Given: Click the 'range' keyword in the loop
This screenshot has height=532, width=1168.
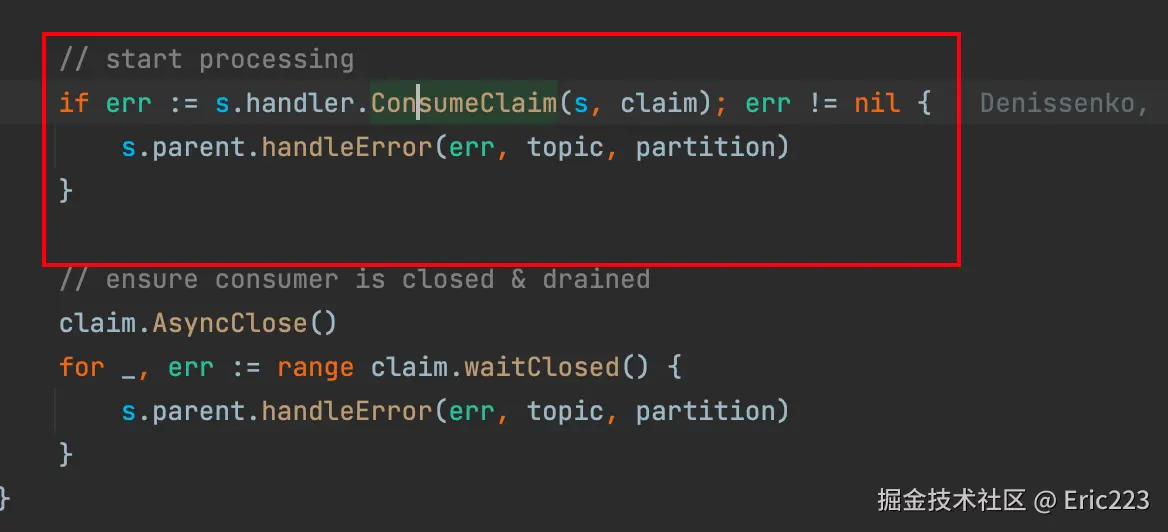Looking at the screenshot, I should click(x=315, y=368).
